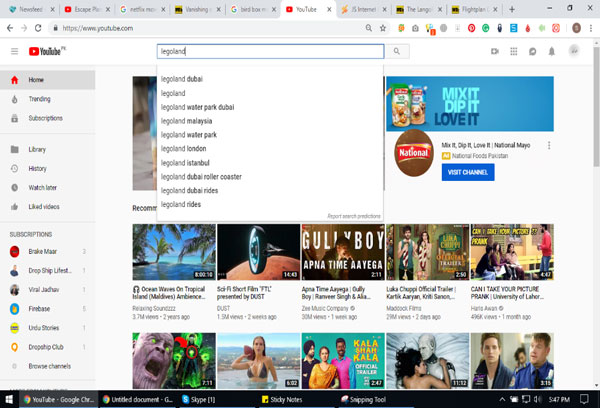Open Trending in the sidebar

pos(47,99)
